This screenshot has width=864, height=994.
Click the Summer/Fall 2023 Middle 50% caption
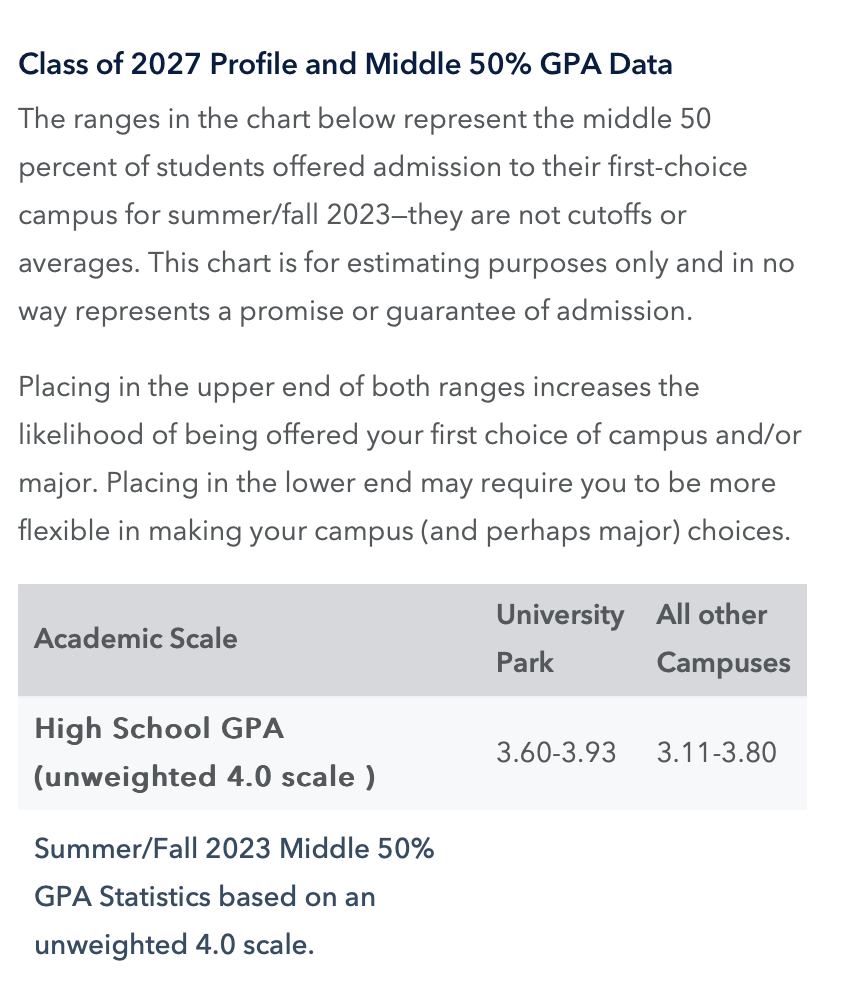point(234,849)
